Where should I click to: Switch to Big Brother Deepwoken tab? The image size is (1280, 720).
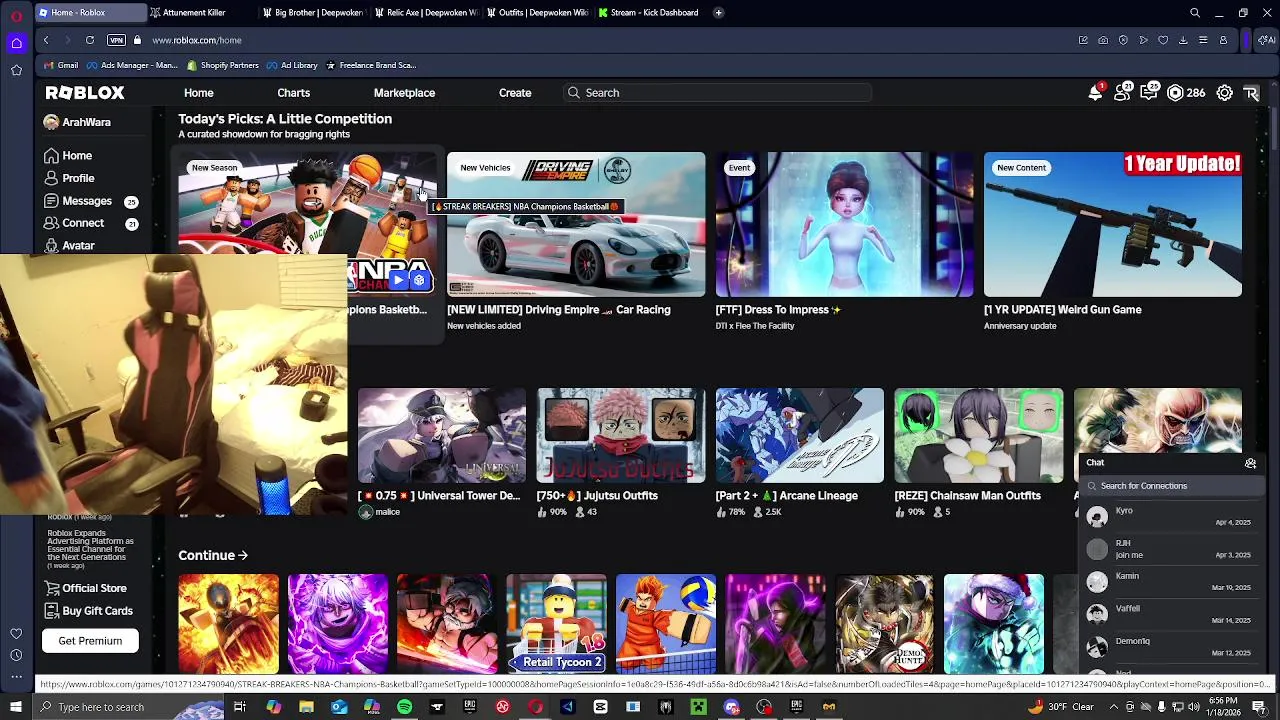314,13
